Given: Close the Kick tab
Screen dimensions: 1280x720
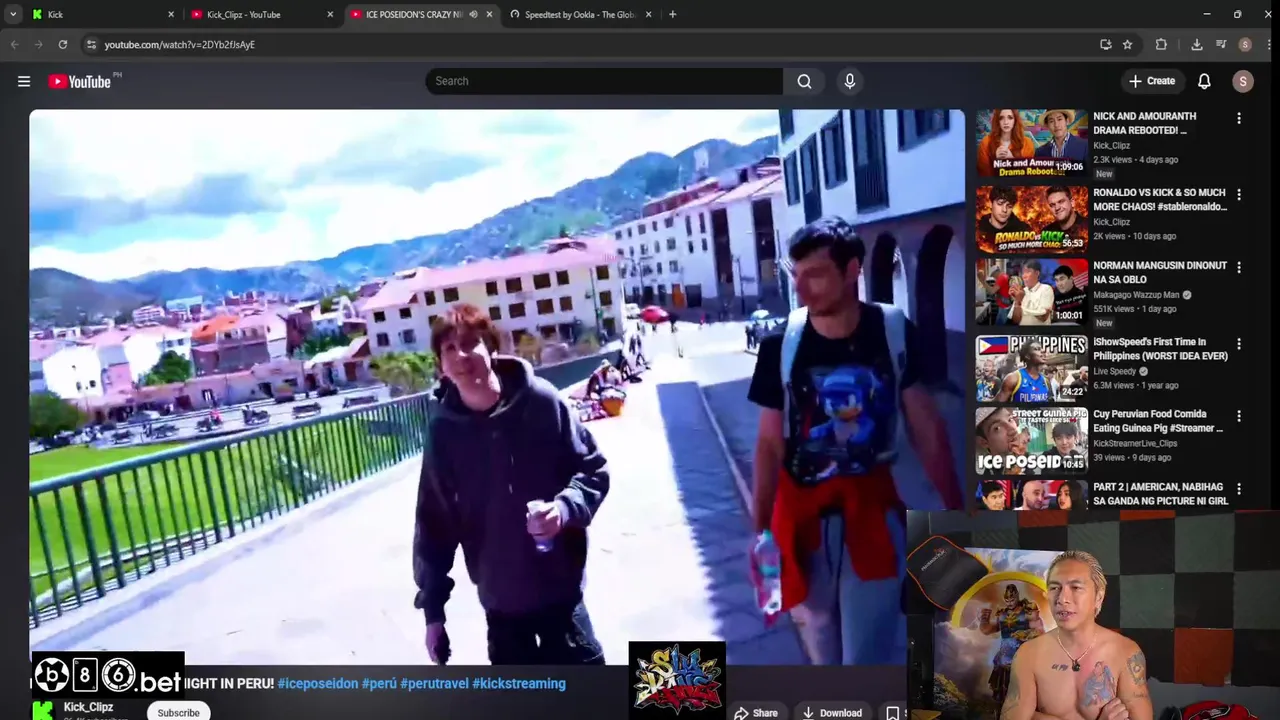Looking at the screenshot, I should pyautogui.click(x=171, y=14).
